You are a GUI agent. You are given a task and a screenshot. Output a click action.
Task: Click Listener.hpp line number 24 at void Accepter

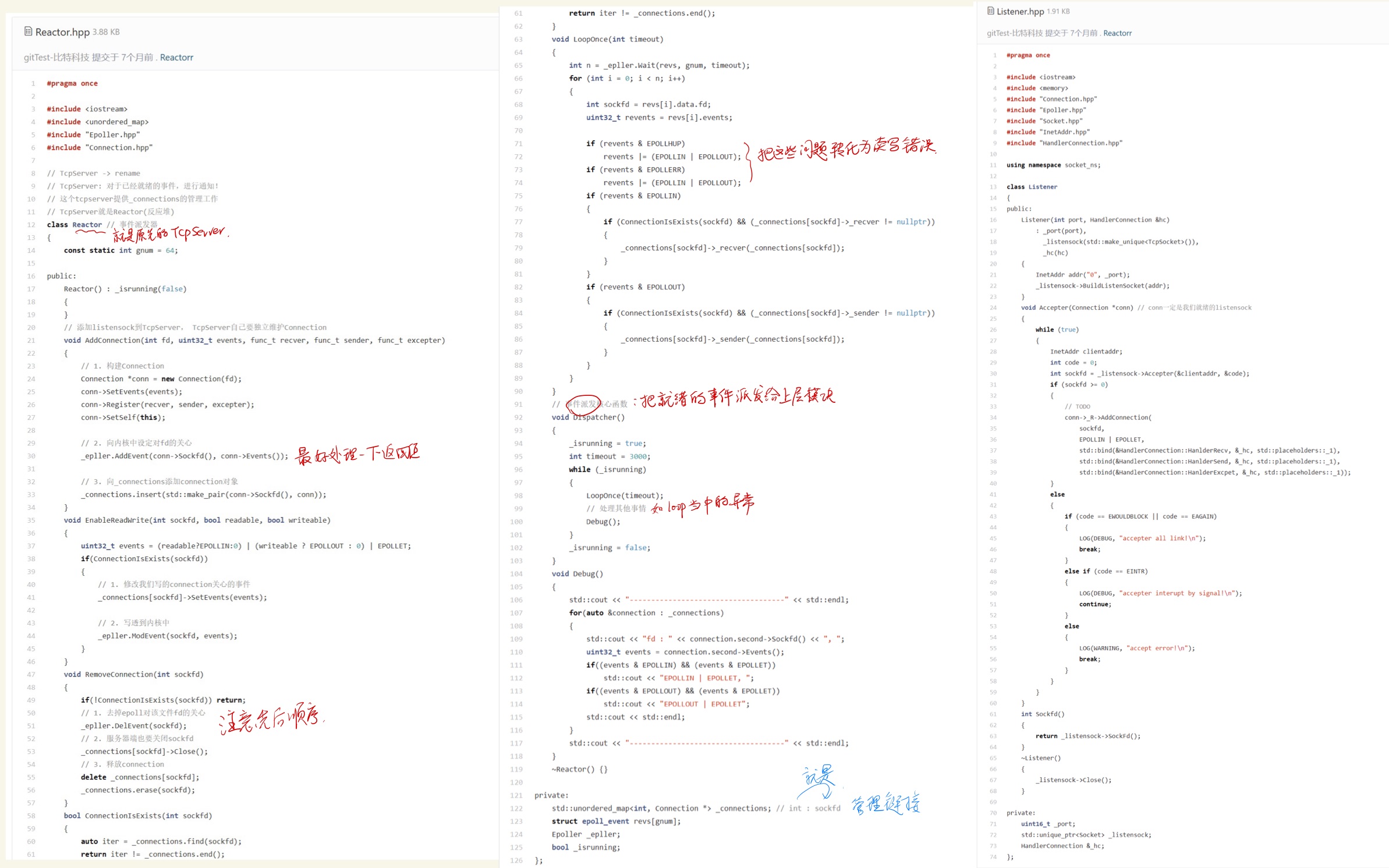(993, 308)
